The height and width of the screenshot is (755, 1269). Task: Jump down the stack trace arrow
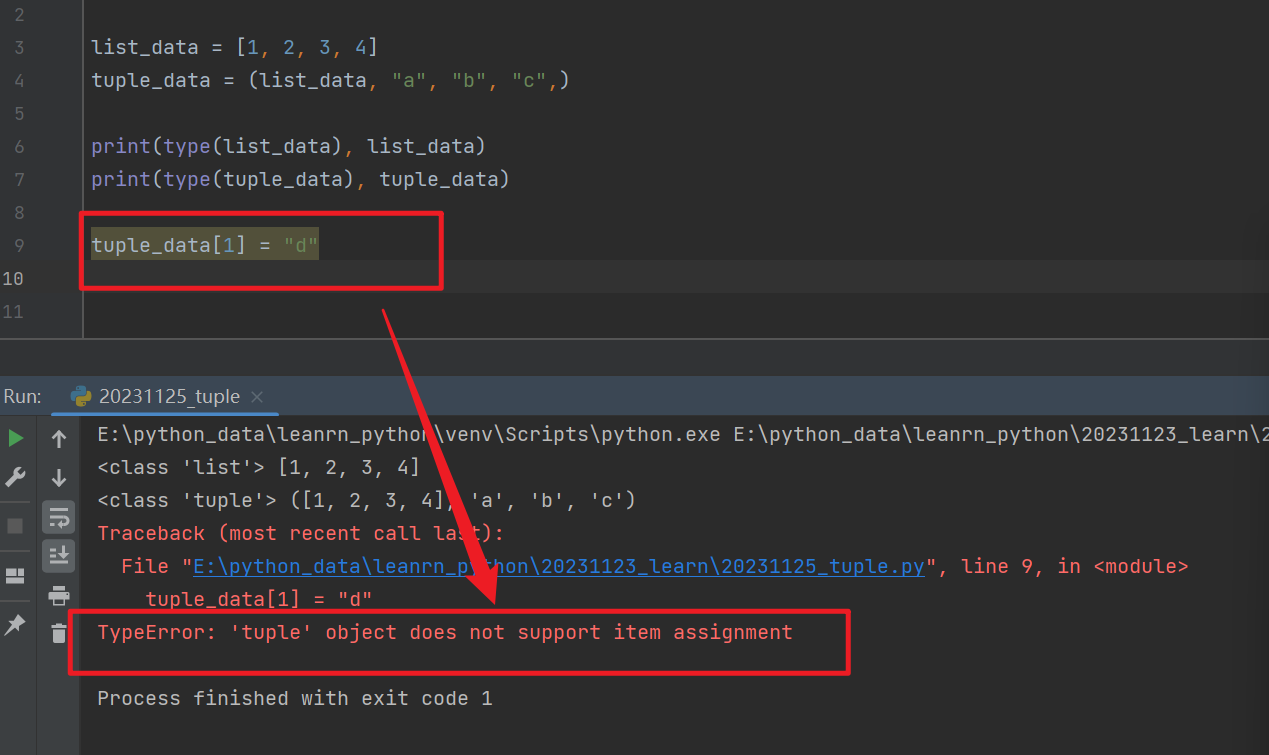coord(59,478)
